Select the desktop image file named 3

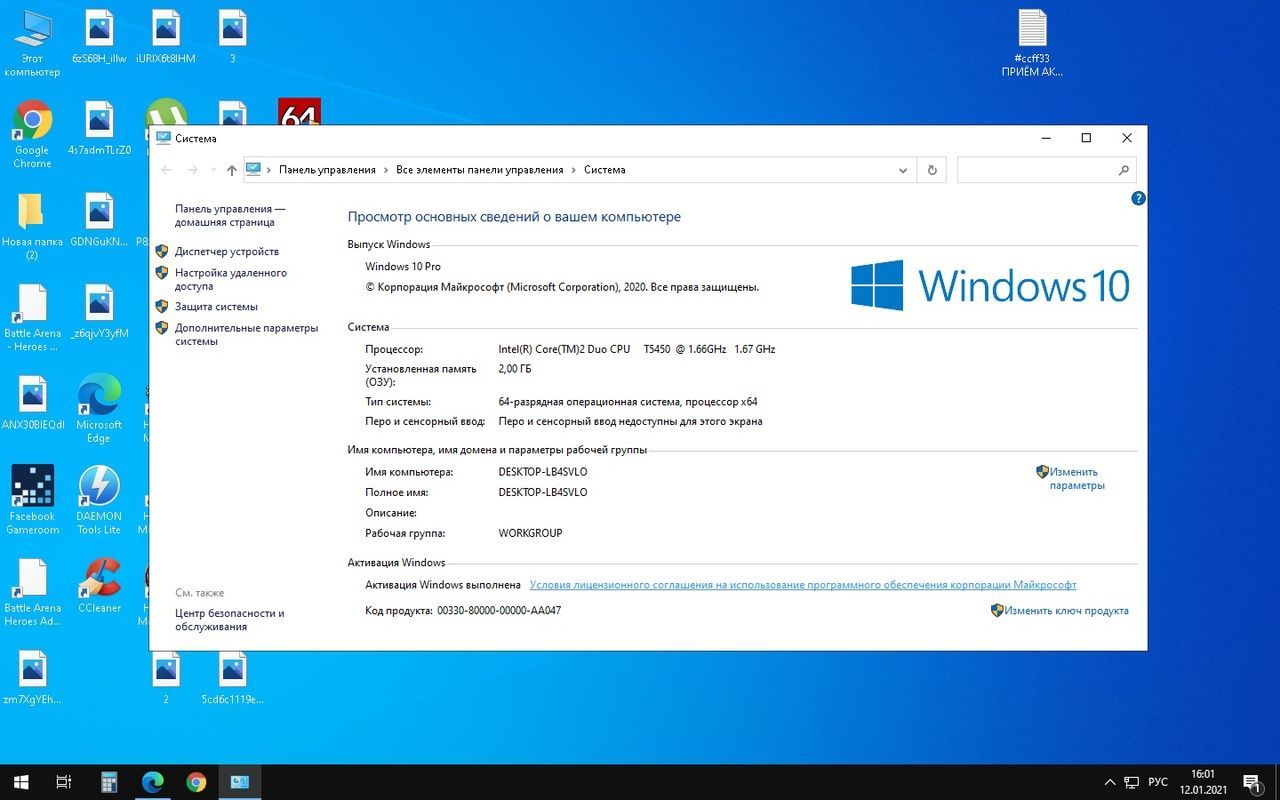[233, 37]
